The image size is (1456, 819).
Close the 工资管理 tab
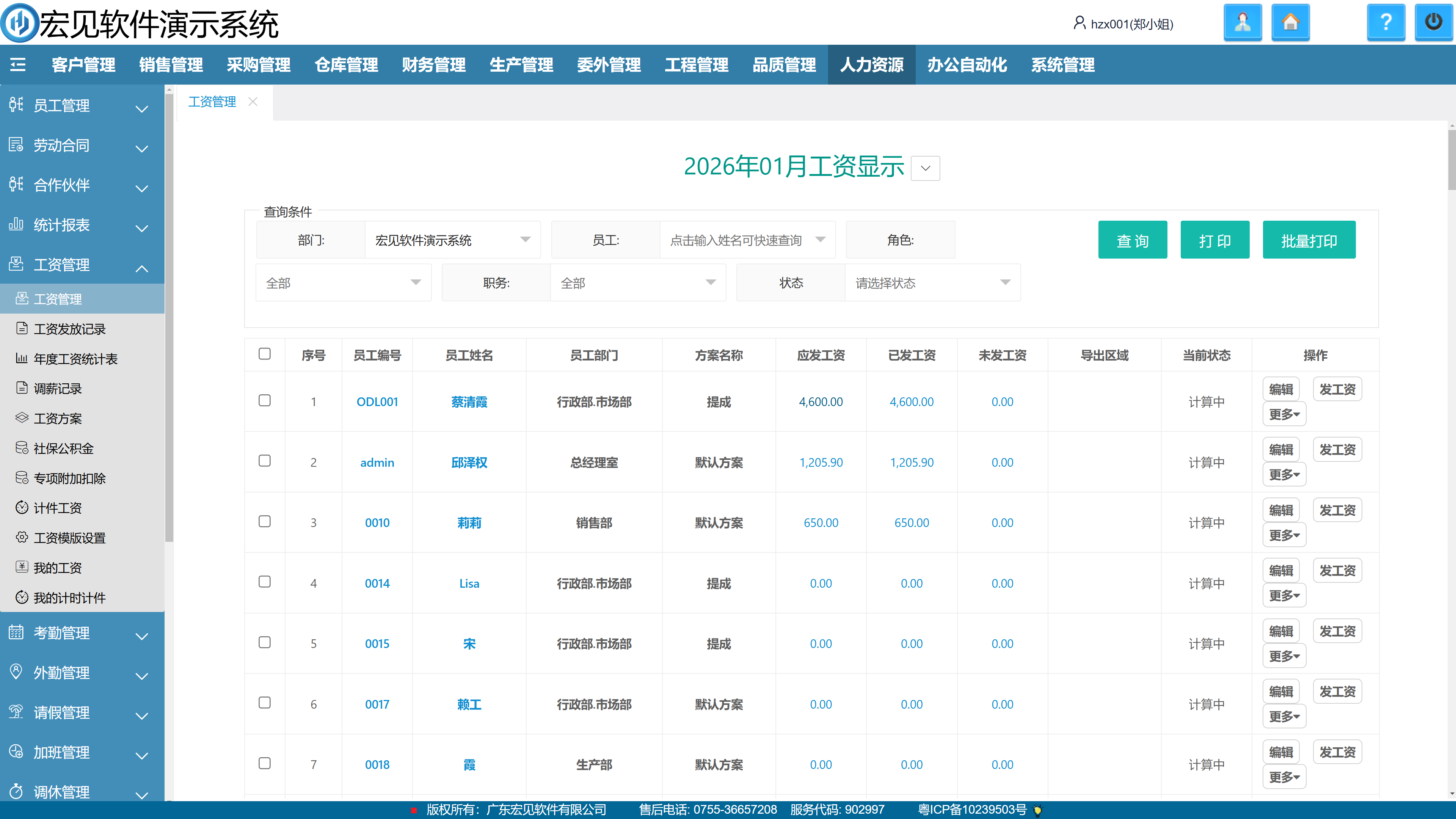[253, 102]
